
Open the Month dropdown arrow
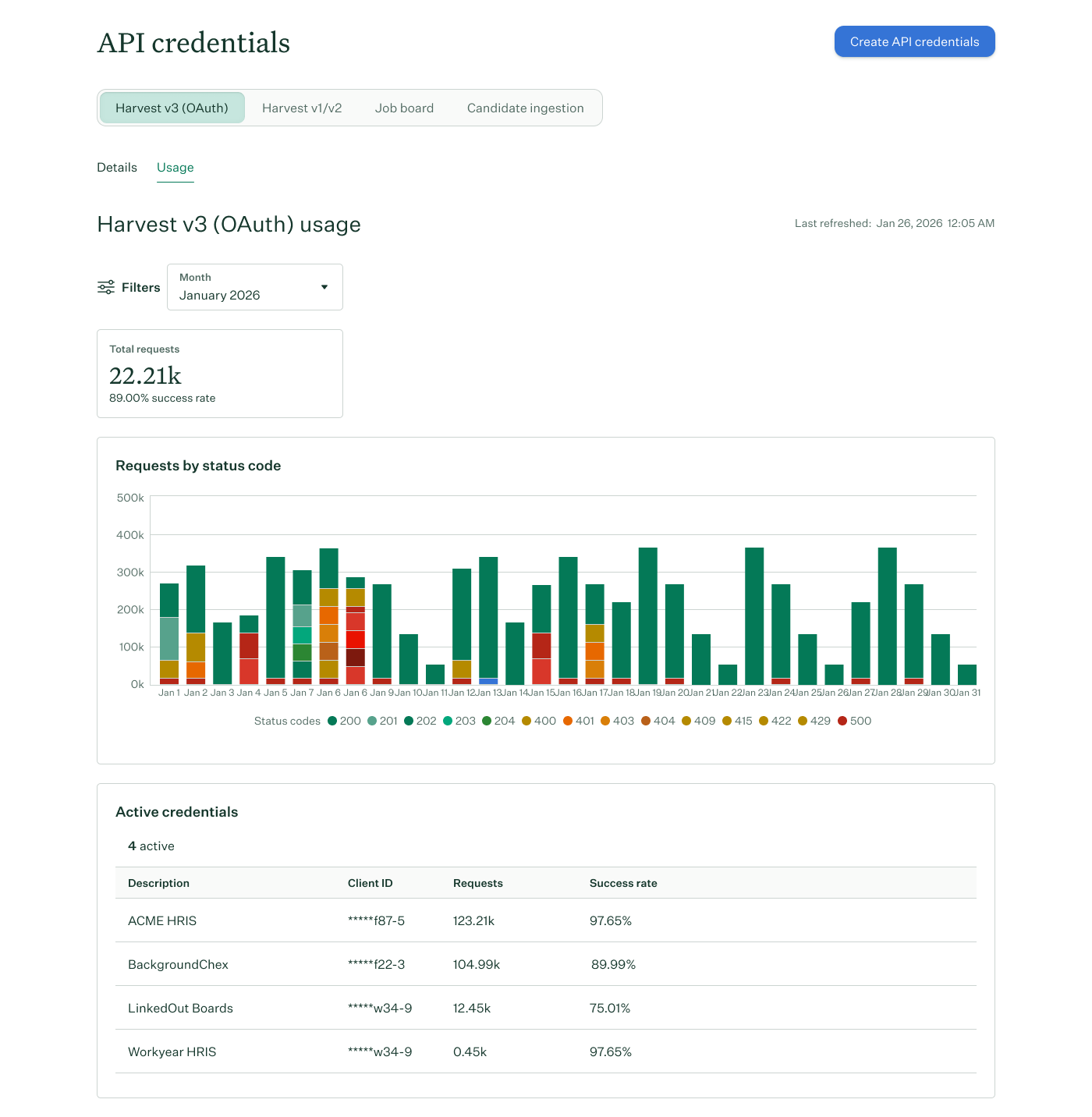[x=324, y=287]
